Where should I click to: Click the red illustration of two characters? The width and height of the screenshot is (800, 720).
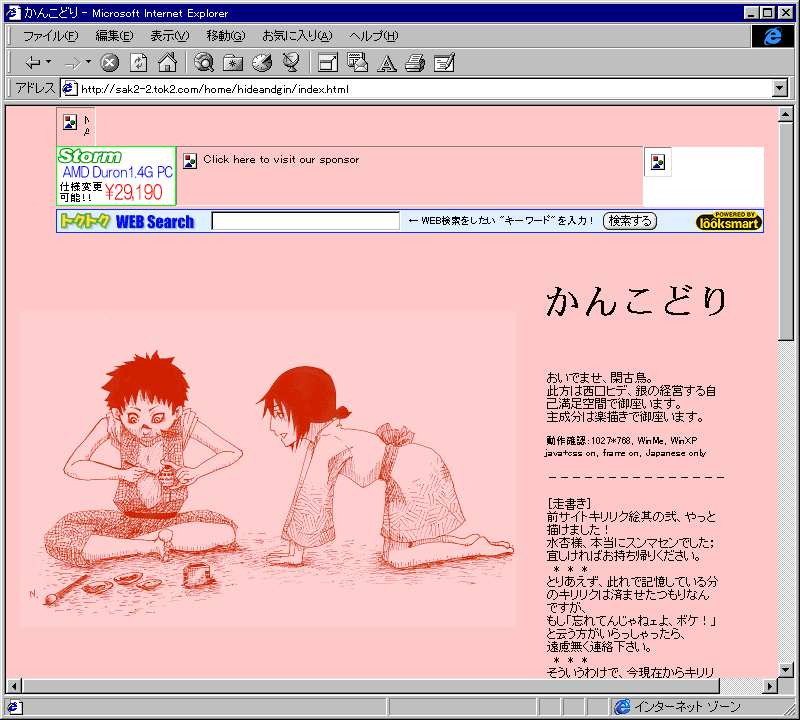tap(268, 469)
